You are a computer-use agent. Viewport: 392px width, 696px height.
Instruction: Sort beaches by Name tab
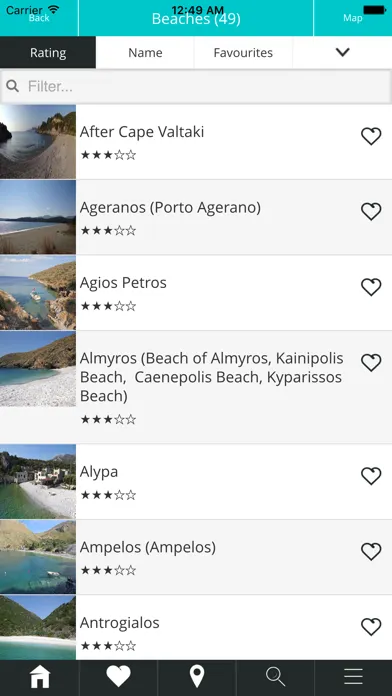pyautogui.click(x=145, y=52)
